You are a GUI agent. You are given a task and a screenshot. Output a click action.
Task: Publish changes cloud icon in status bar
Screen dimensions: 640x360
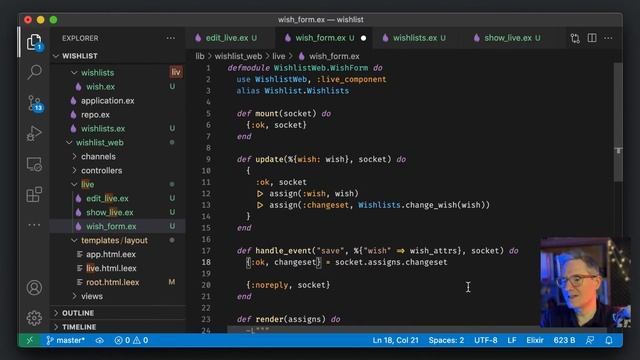pyautogui.click(x=99, y=340)
